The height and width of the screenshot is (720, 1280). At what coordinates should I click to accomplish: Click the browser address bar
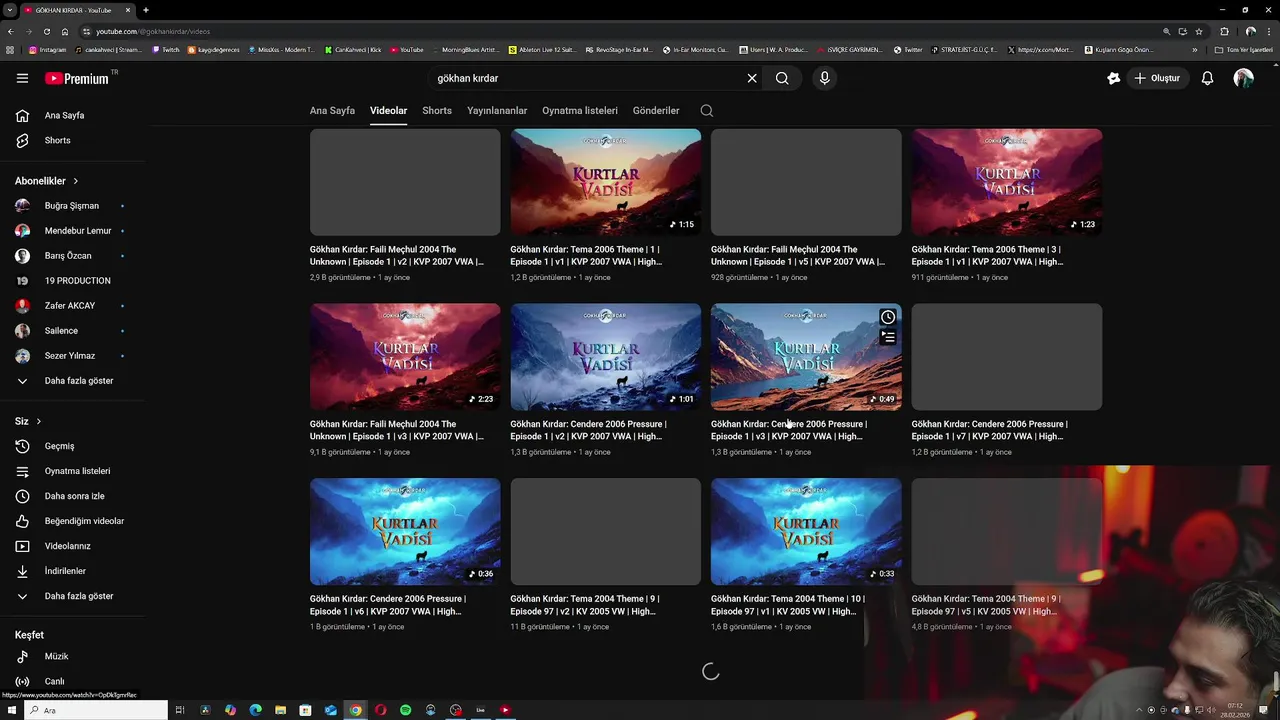pos(620,31)
